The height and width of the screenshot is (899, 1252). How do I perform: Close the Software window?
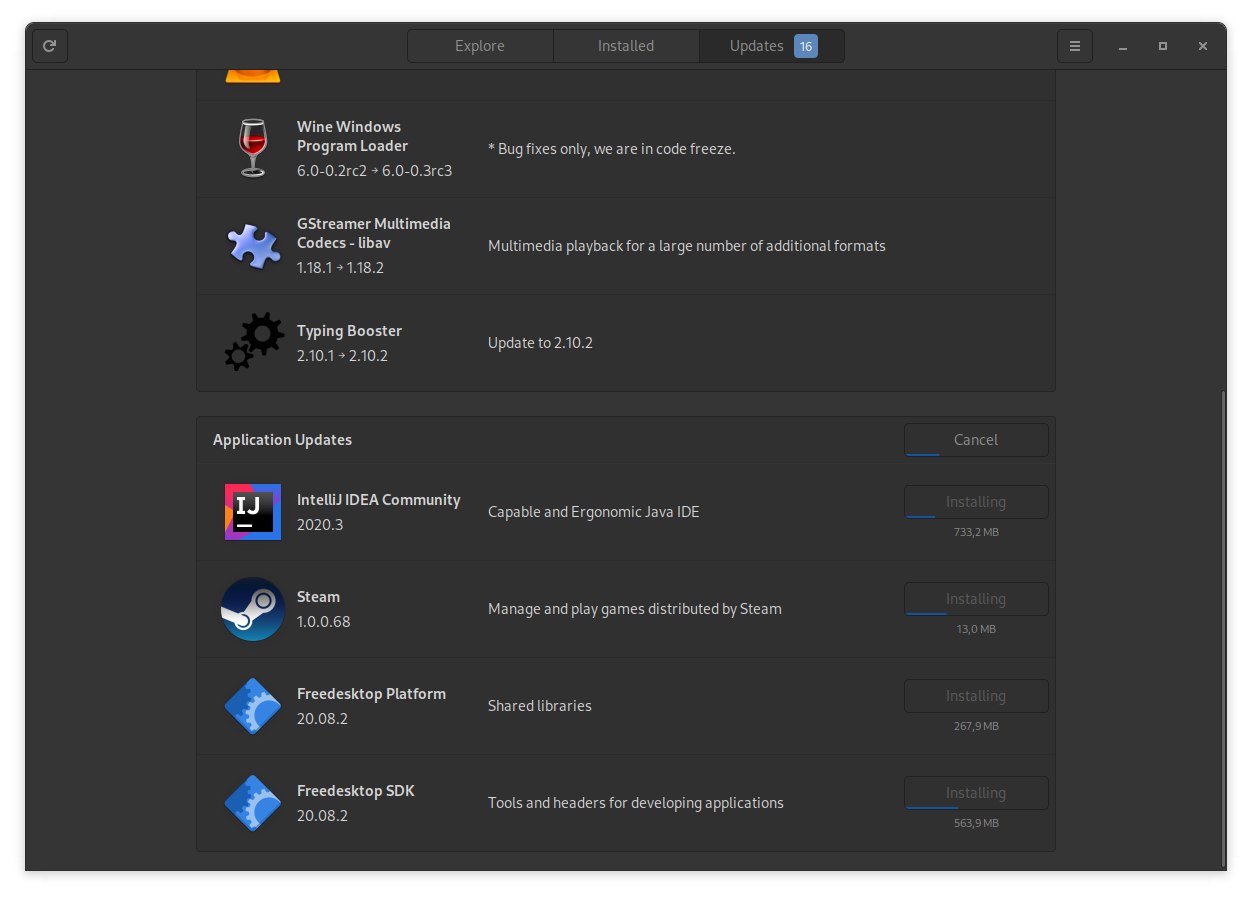click(1203, 46)
